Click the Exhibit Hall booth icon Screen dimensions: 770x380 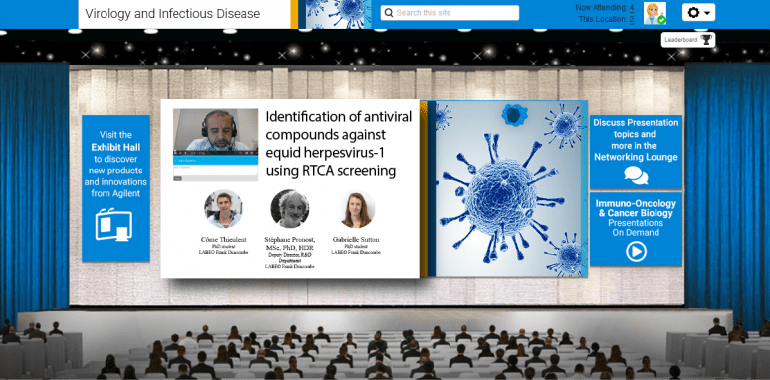(x=113, y=224)
